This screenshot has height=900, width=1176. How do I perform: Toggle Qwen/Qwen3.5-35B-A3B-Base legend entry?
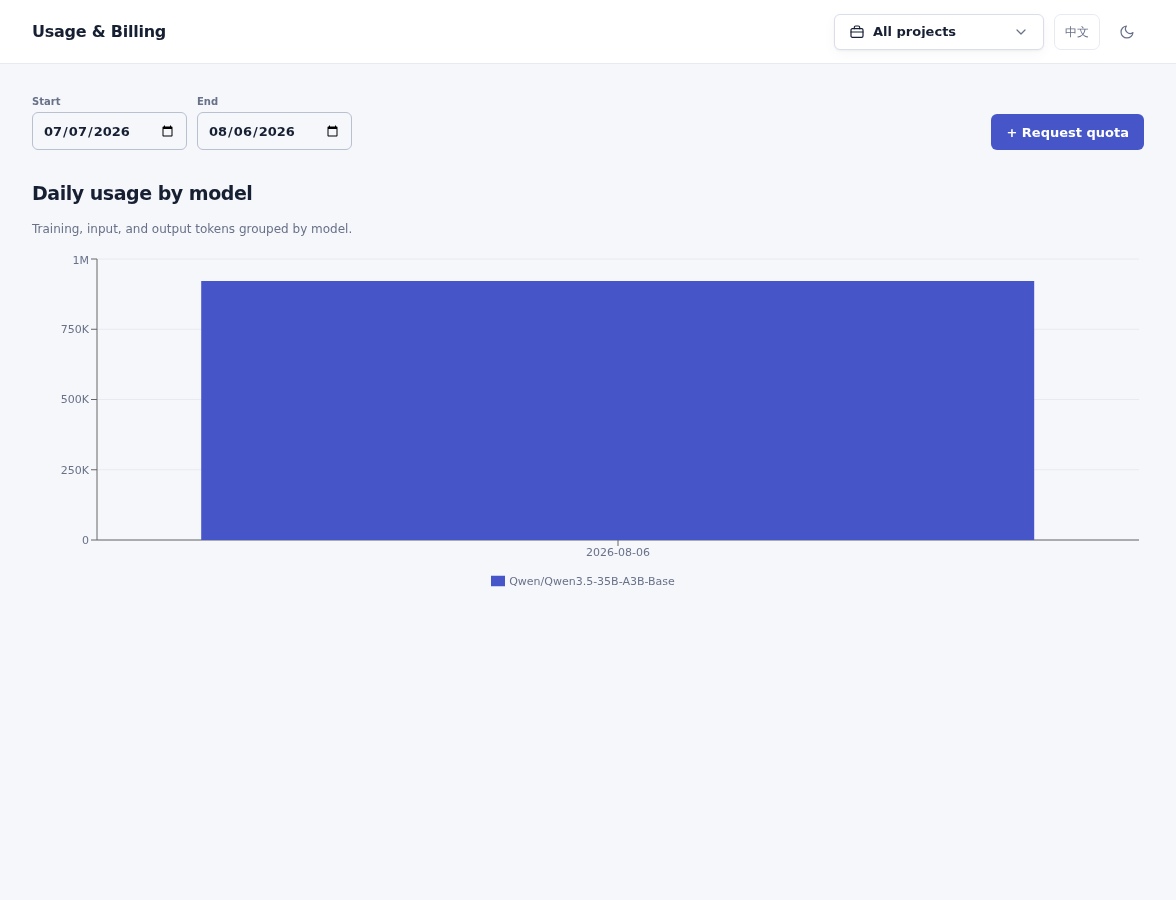583,581
